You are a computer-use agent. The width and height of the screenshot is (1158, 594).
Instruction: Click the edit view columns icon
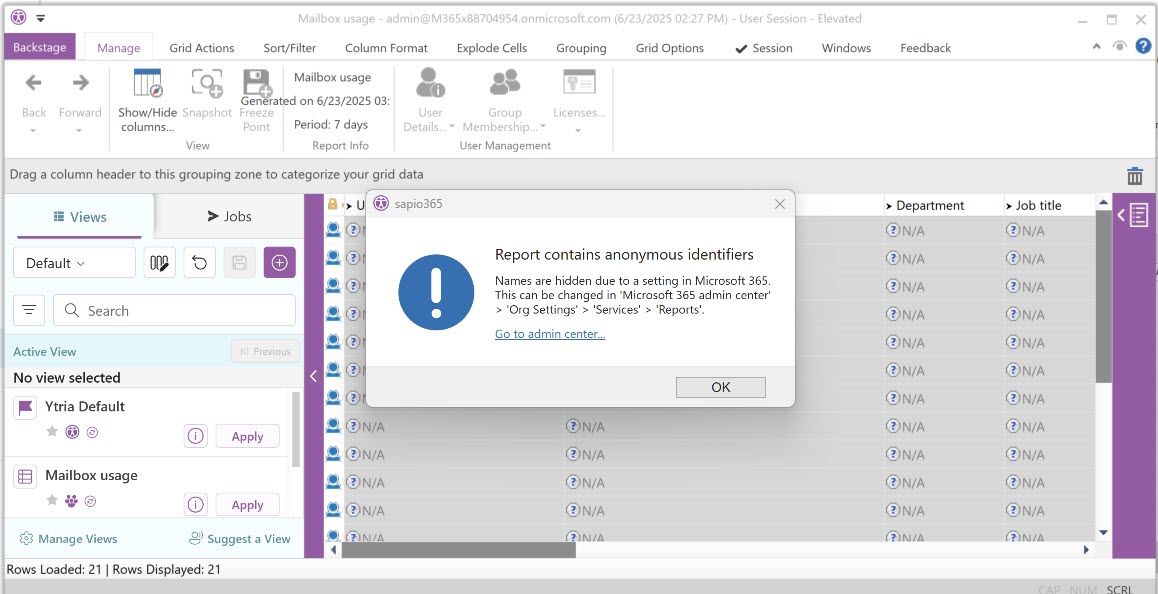coord(160,263)
